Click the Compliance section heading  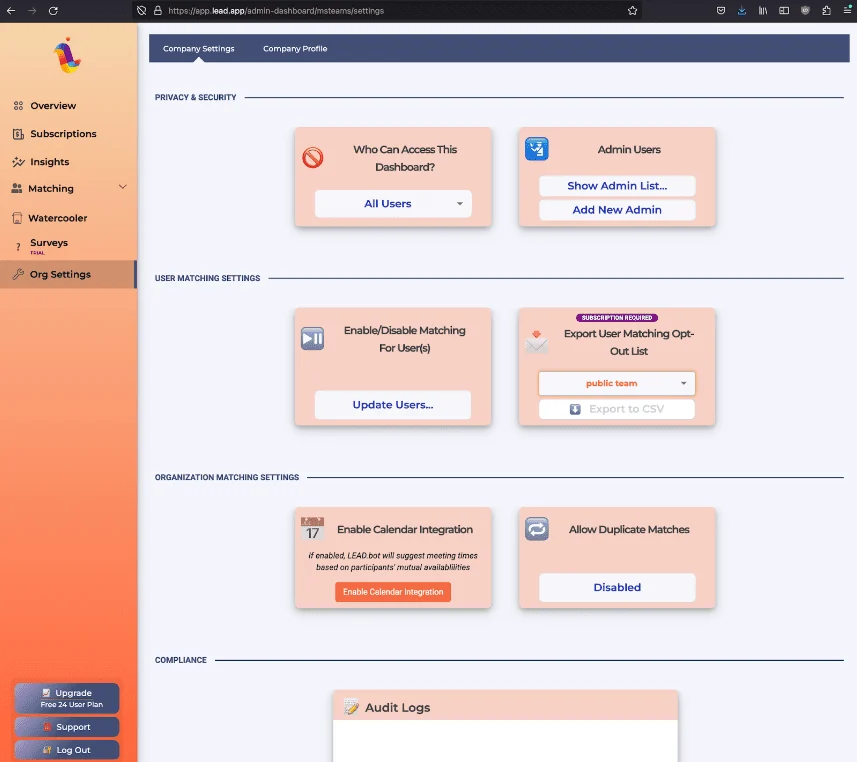pos(180,660)
